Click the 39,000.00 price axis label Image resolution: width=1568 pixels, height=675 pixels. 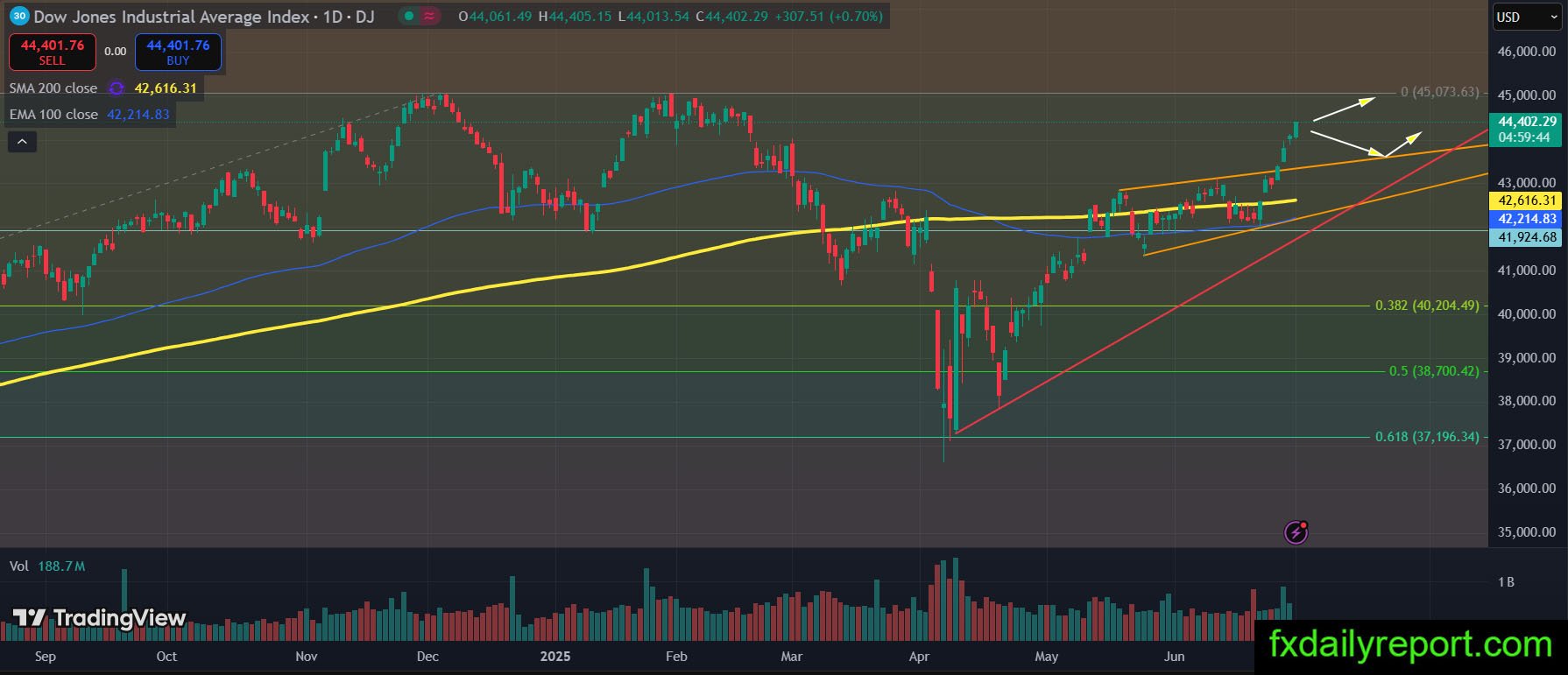1527,358
